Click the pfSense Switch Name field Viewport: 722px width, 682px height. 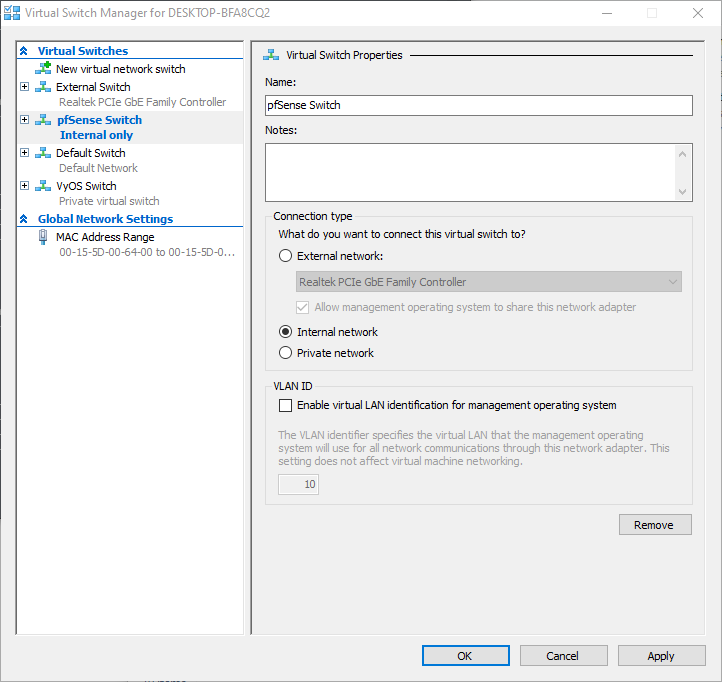[x=478, y=105]
